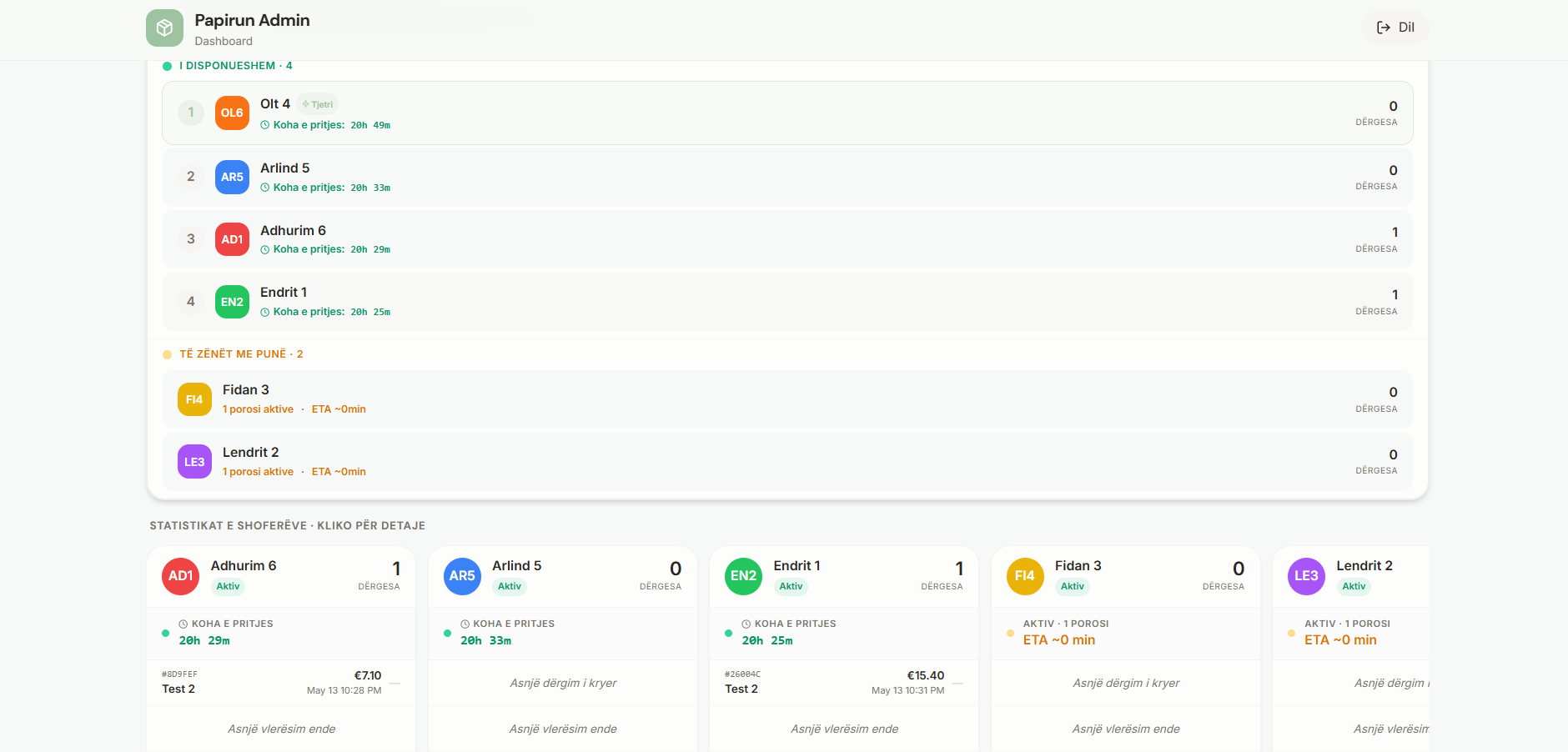
Task: Click the AR5 avatar on Arlind 5 stats card
Action: point(462,576)
